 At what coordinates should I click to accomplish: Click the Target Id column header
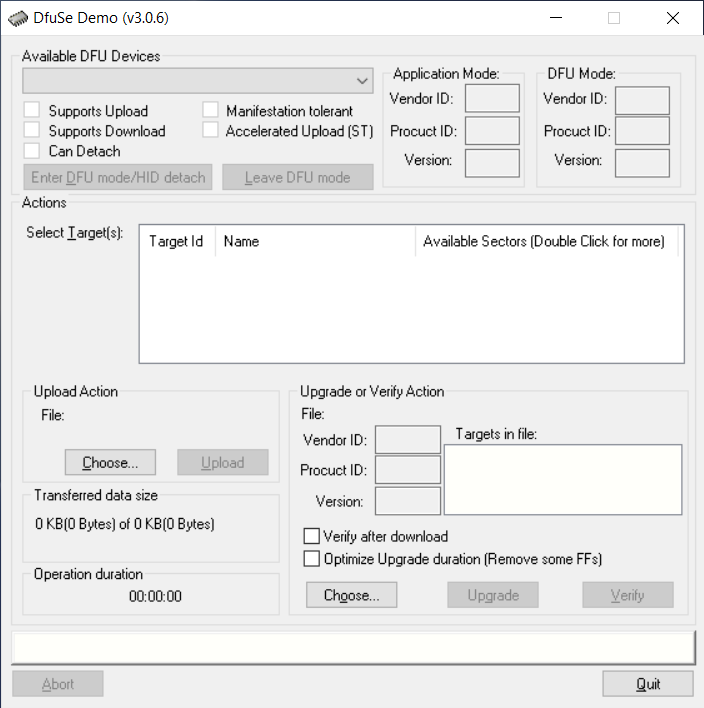[x=177, y=241]
